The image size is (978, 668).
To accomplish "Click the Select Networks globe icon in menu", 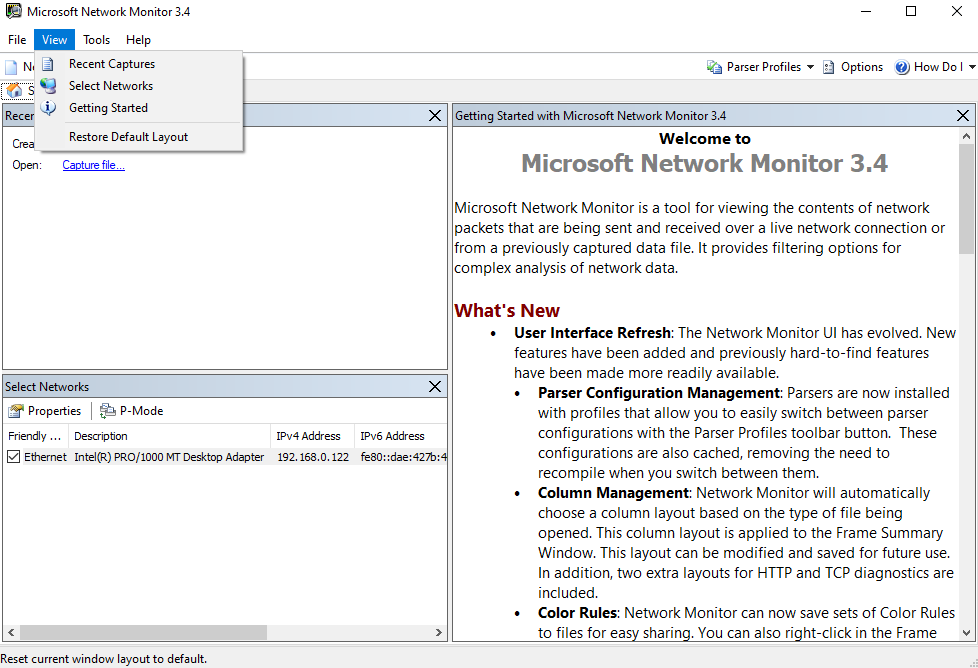I will pyautogui.click(x=48, y=86).
